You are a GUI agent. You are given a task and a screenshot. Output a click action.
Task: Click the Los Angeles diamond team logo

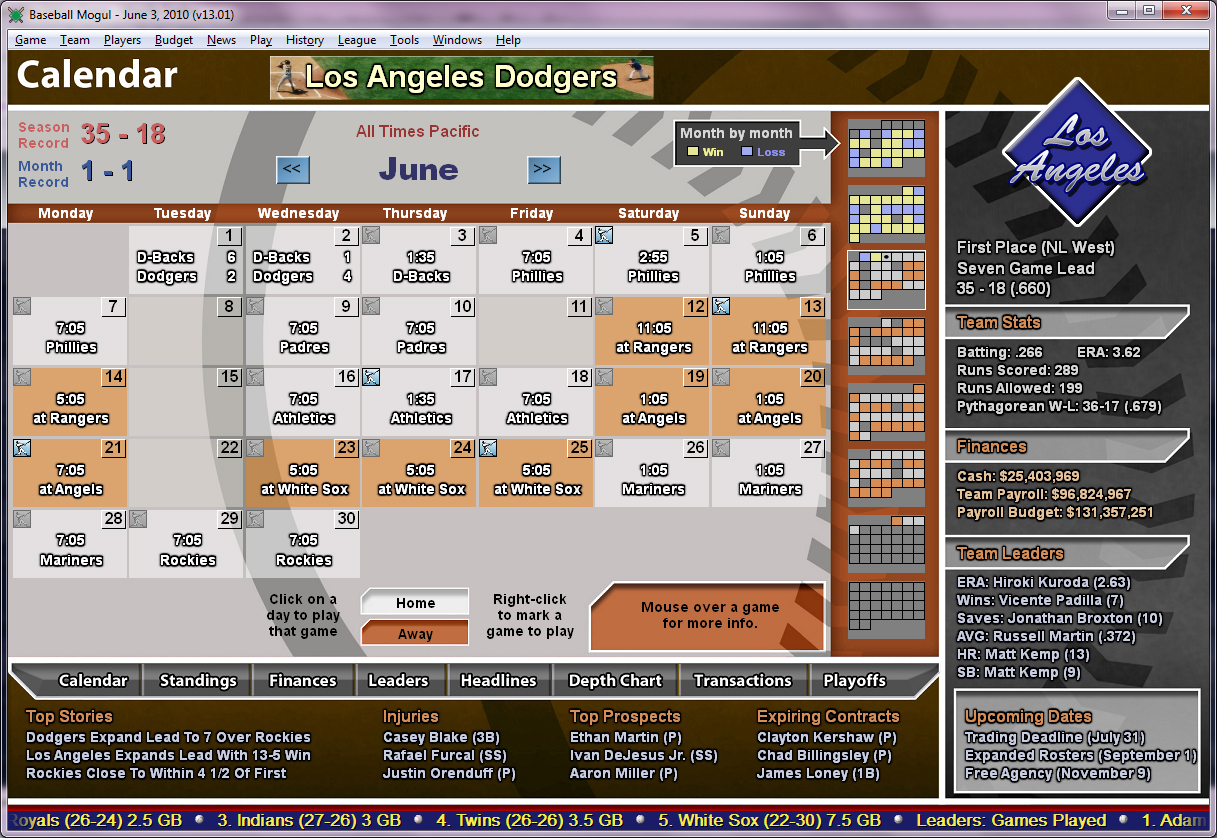pos(1076,162)
